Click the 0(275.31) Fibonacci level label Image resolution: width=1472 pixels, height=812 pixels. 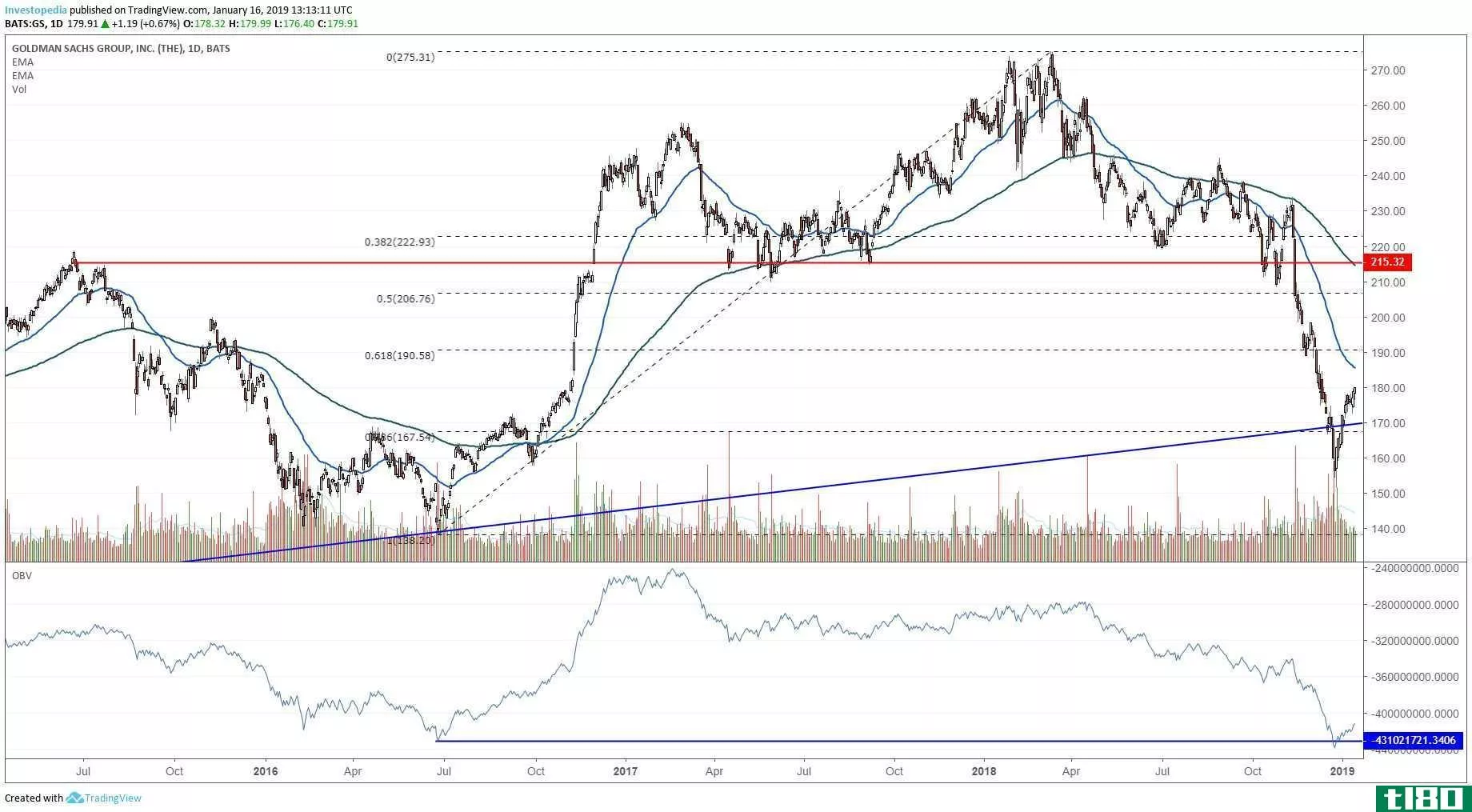point(410,58)
